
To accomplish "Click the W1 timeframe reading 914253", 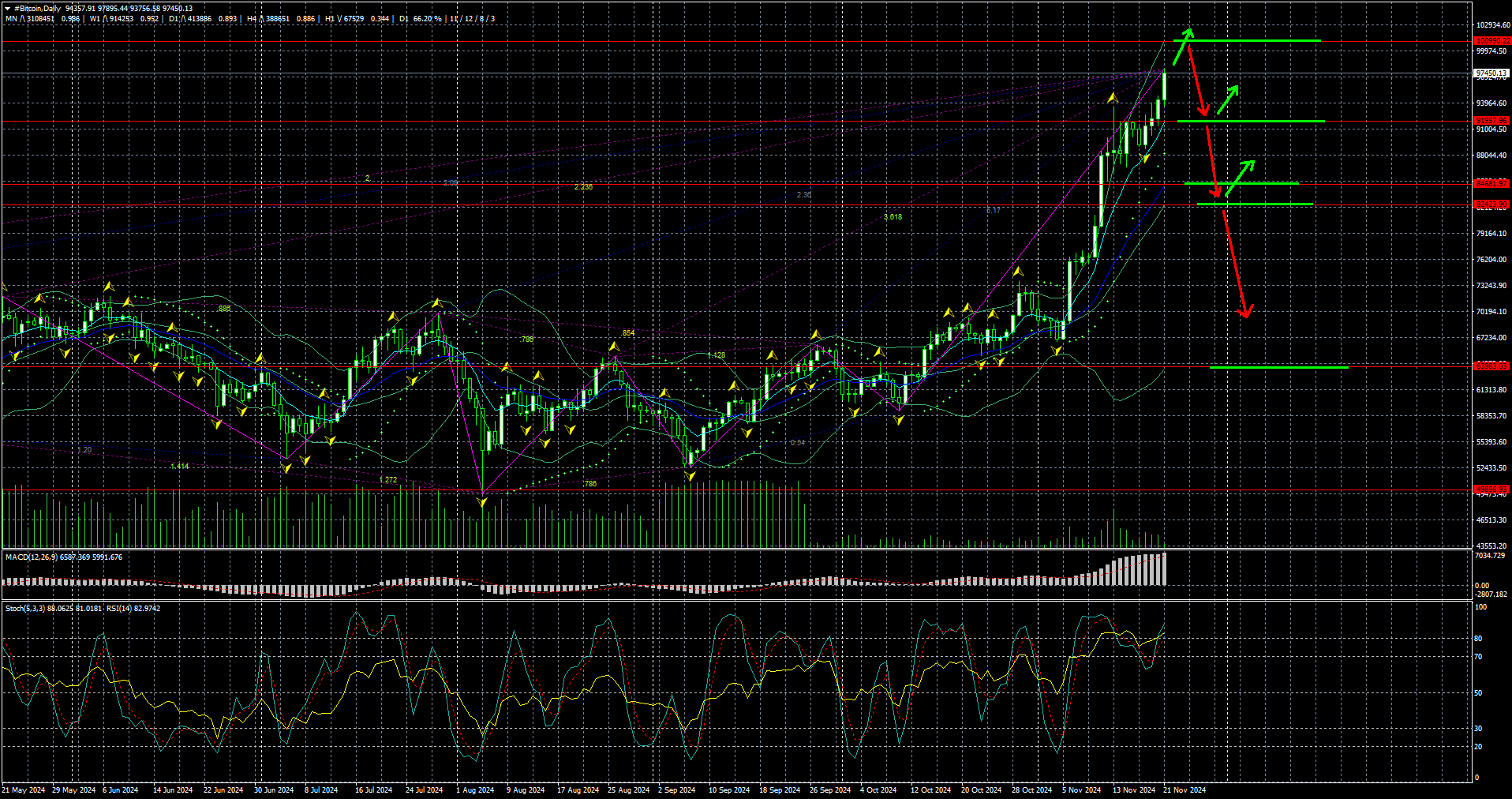I will pyautogui.click(x=121, y=18).
